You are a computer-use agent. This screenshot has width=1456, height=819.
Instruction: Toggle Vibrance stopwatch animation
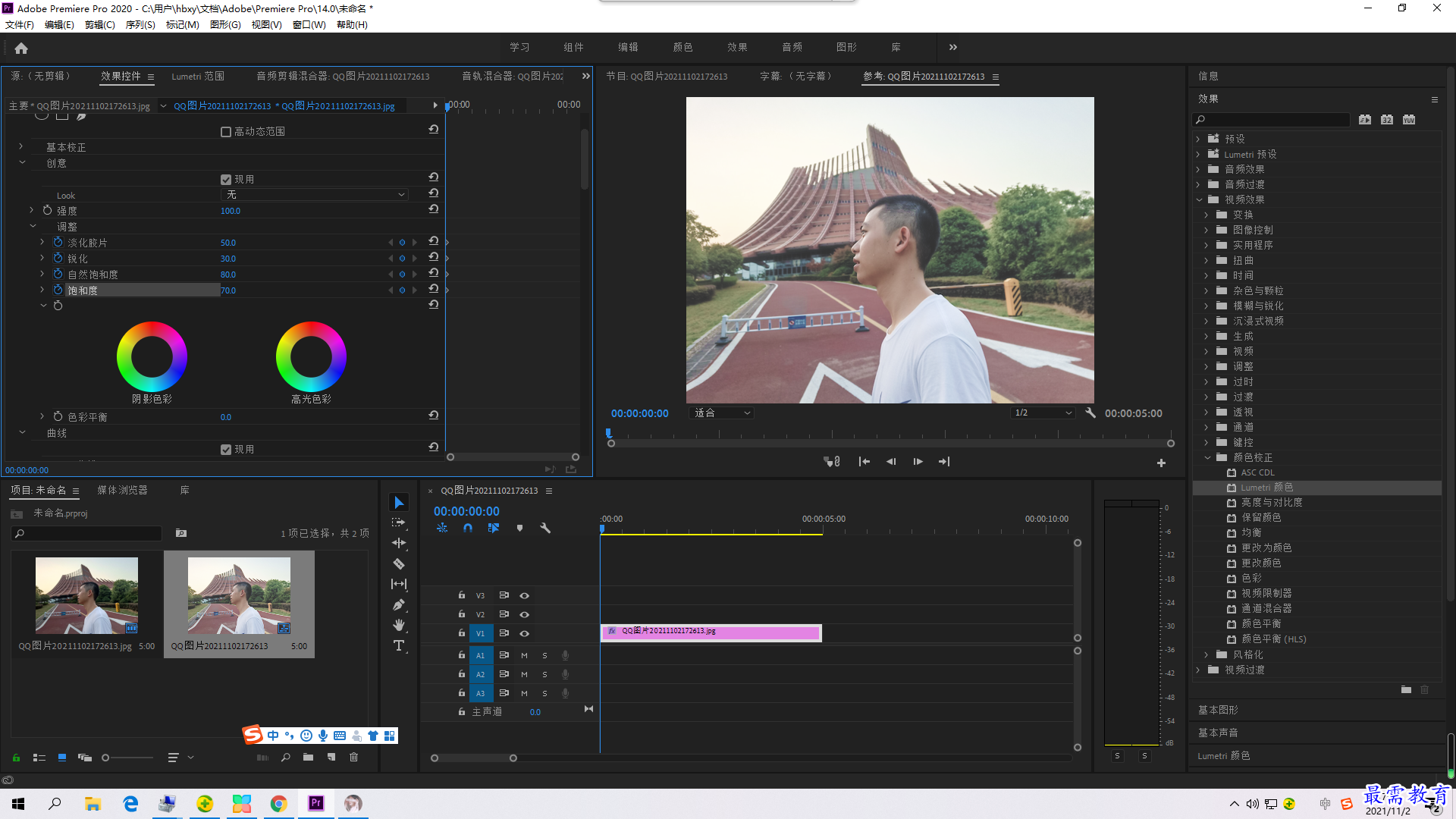[58, 274]
